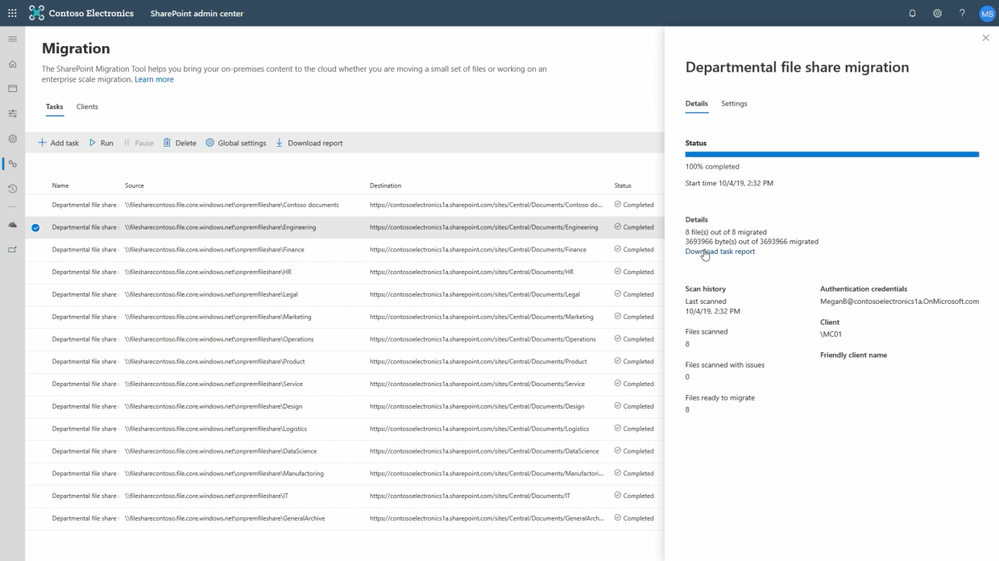Open the history clock icon in sidebar
Image resolution: width=999 pixels, height=561 pixels.
click(x=12, y=188)
